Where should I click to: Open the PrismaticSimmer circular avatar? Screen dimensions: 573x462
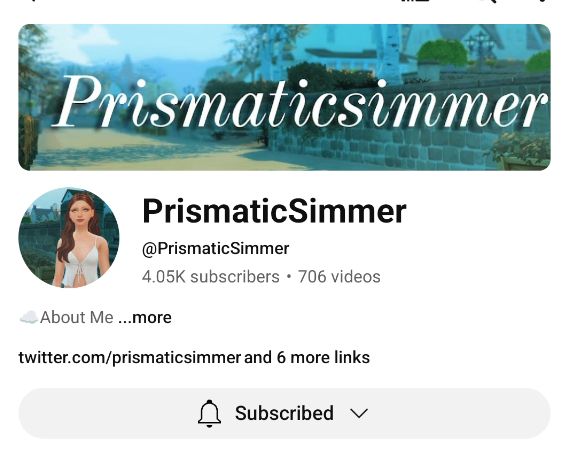pyautogui.click(x=69, y=238)
